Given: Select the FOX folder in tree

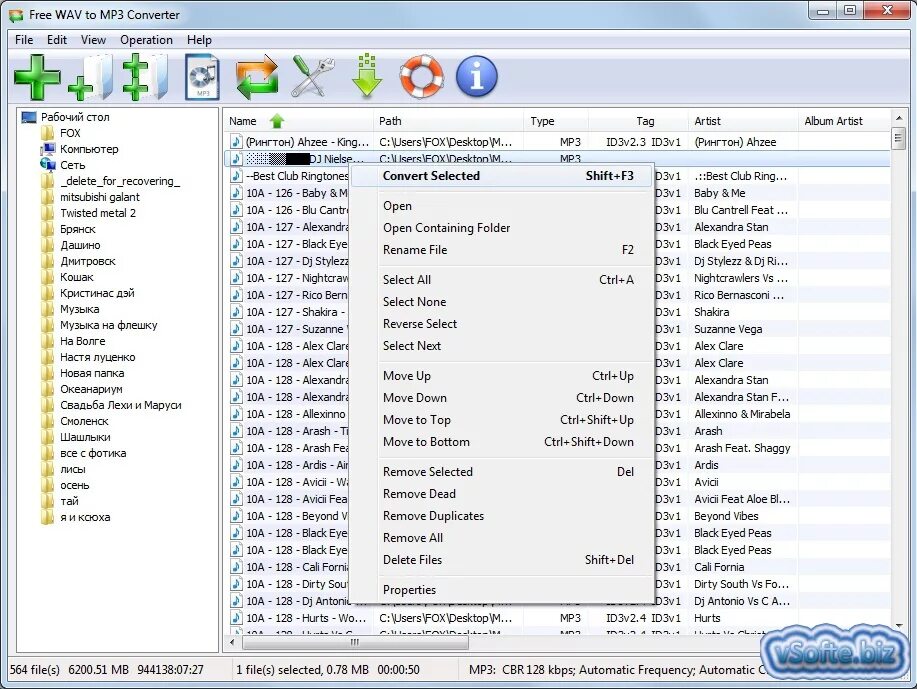Looking at the screenshot, I should pos(70,133).
